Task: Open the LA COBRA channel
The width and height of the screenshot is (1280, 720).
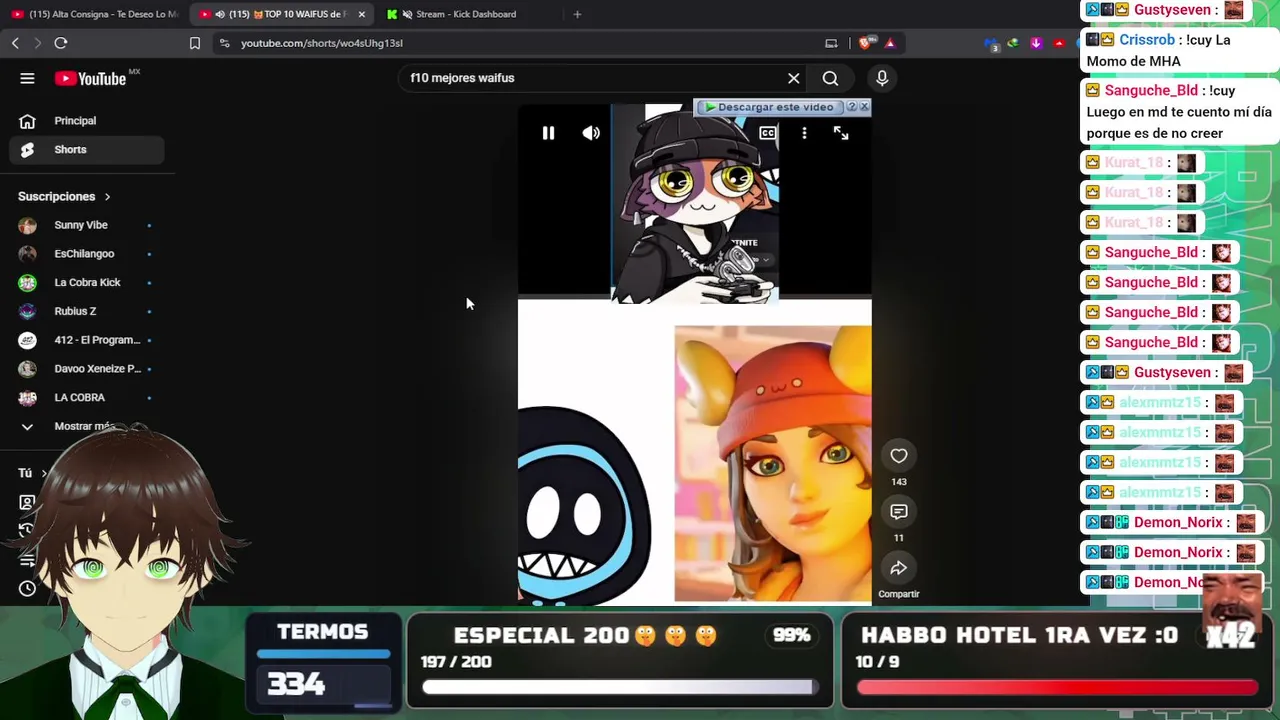Action: 88,398
